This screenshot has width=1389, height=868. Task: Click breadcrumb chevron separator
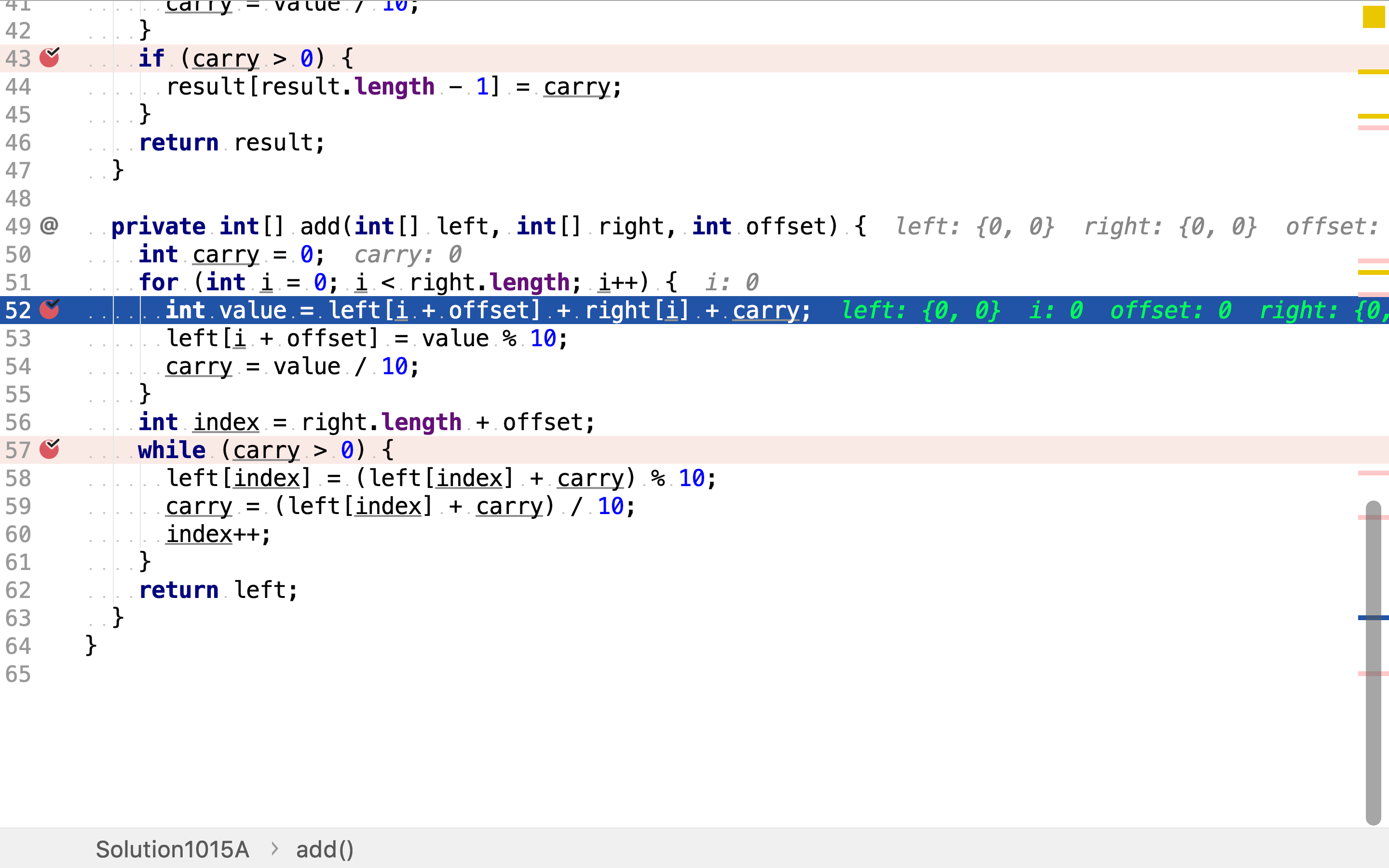[x=274, y=849]
